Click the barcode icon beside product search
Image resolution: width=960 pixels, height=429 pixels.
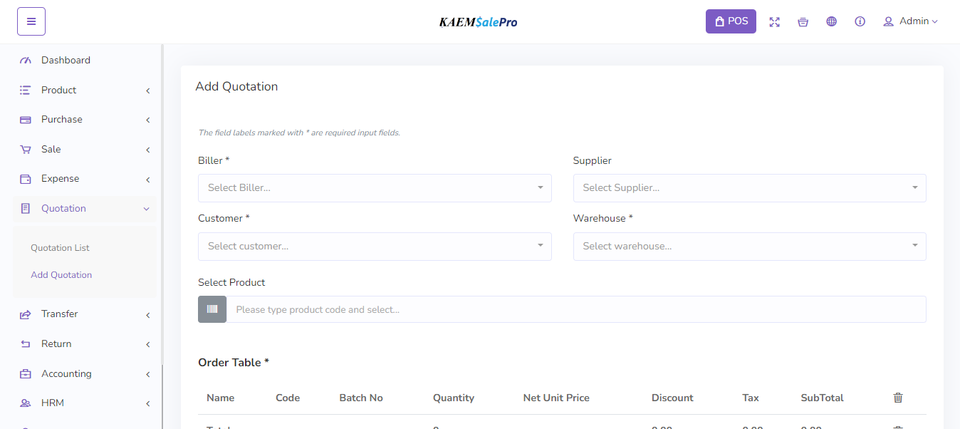click(212, 309)
